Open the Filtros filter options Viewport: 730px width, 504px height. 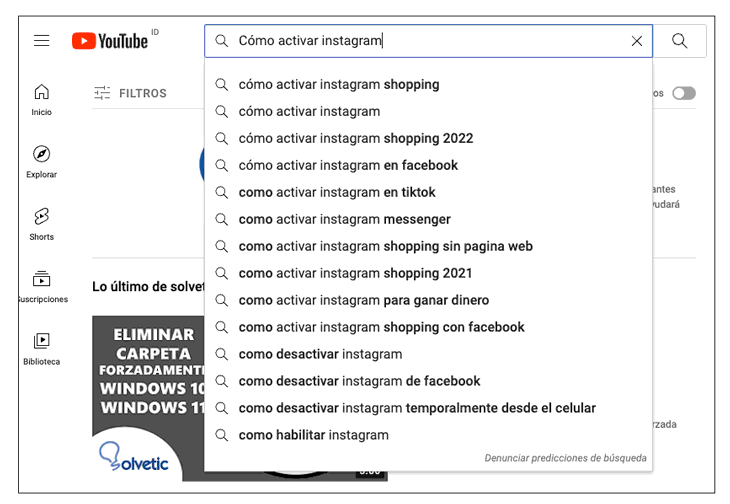pos(130,93)
